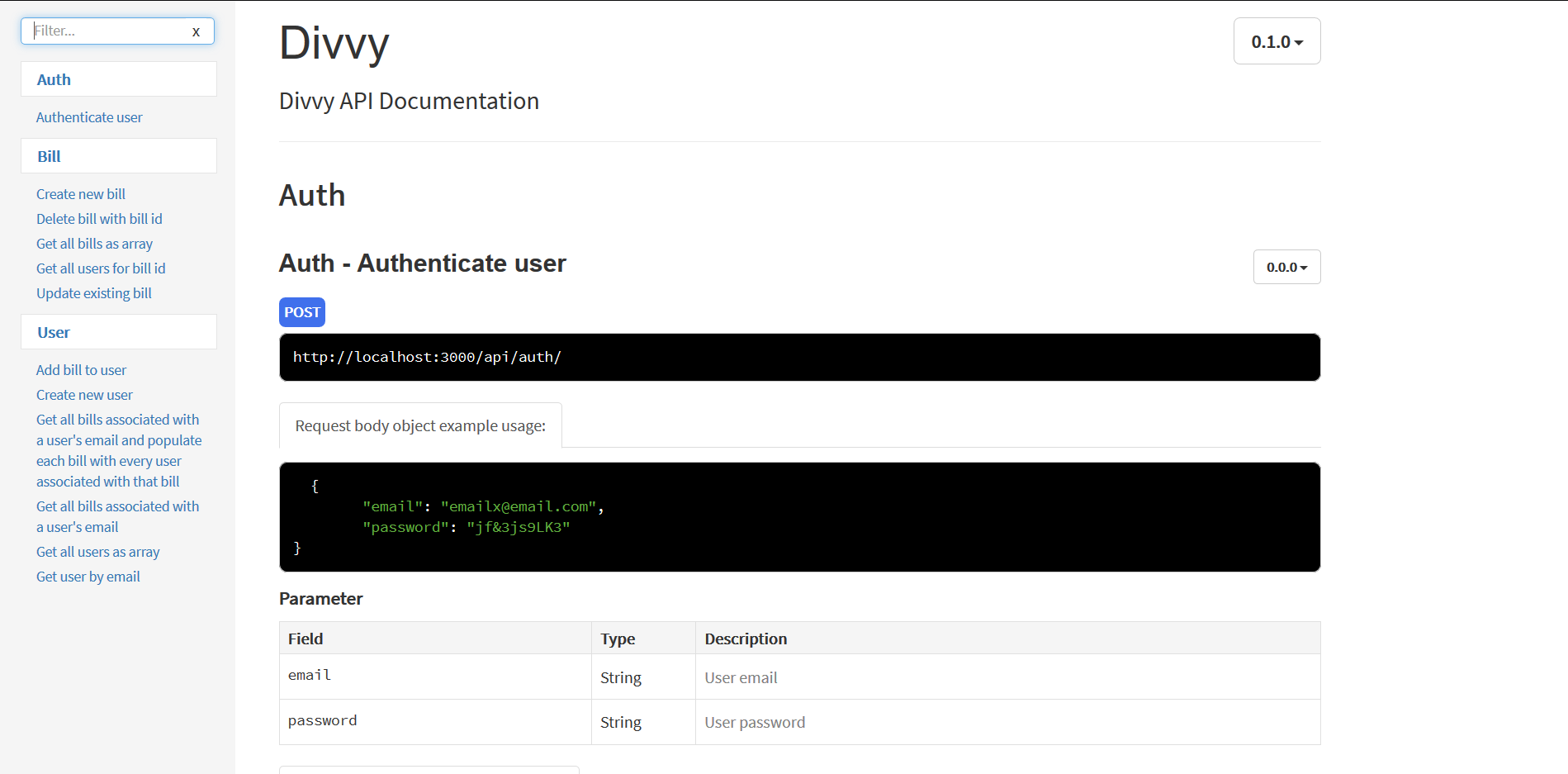Viewport: 1568px width, 774px height.
Task: Expand the Auth section in the sidebar
Action: coord(53,78)
